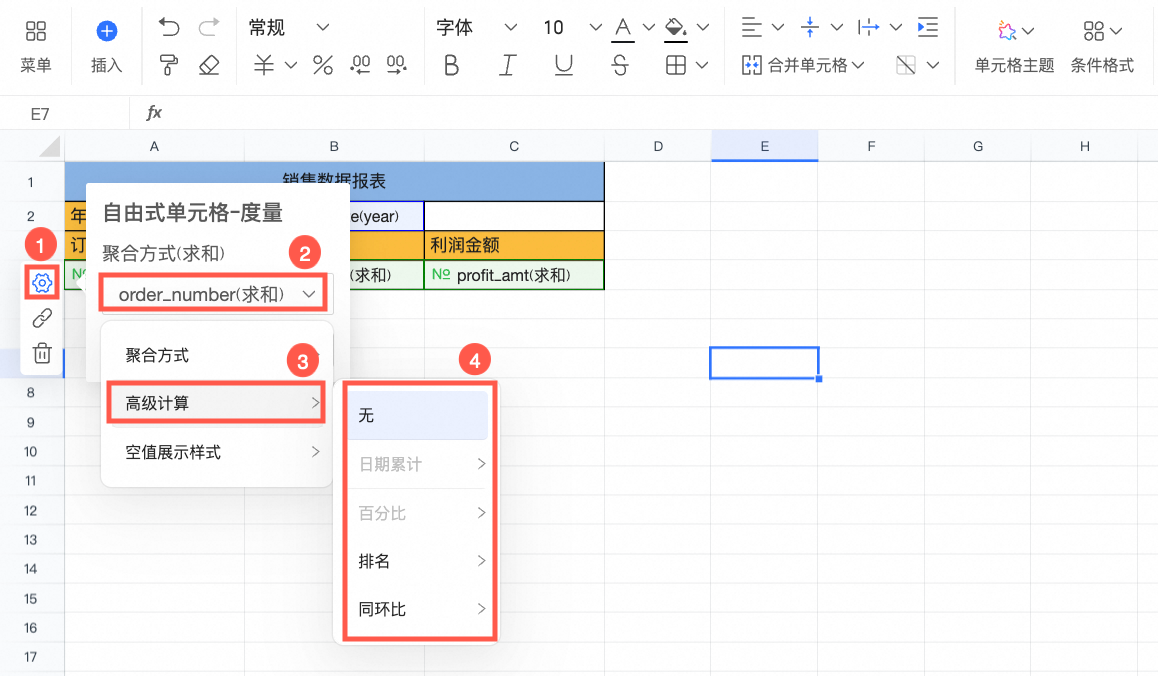The image size is (1158, 676).
Task: Click the diagonal line cell icon
Action: pos(905,65)
